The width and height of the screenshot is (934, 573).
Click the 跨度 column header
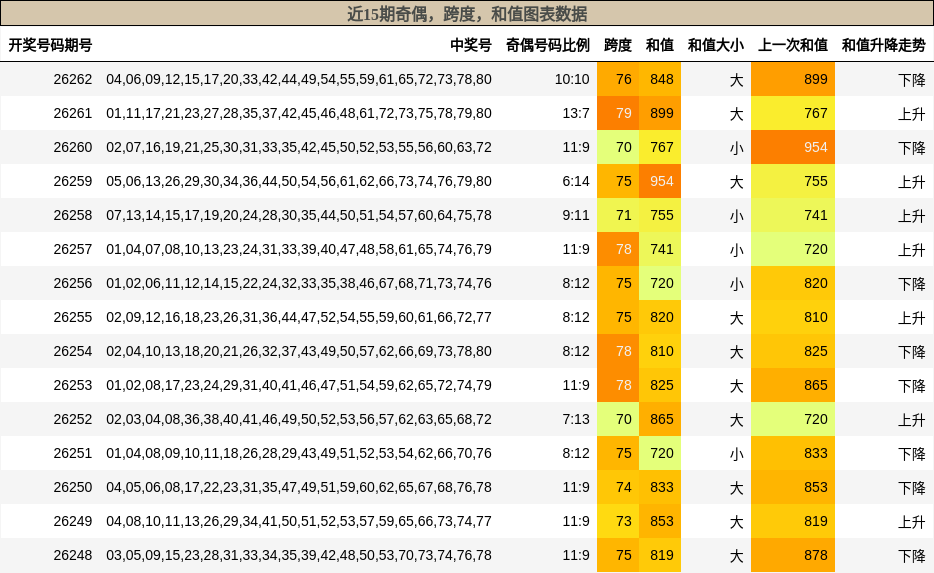[x=617, y=45]
